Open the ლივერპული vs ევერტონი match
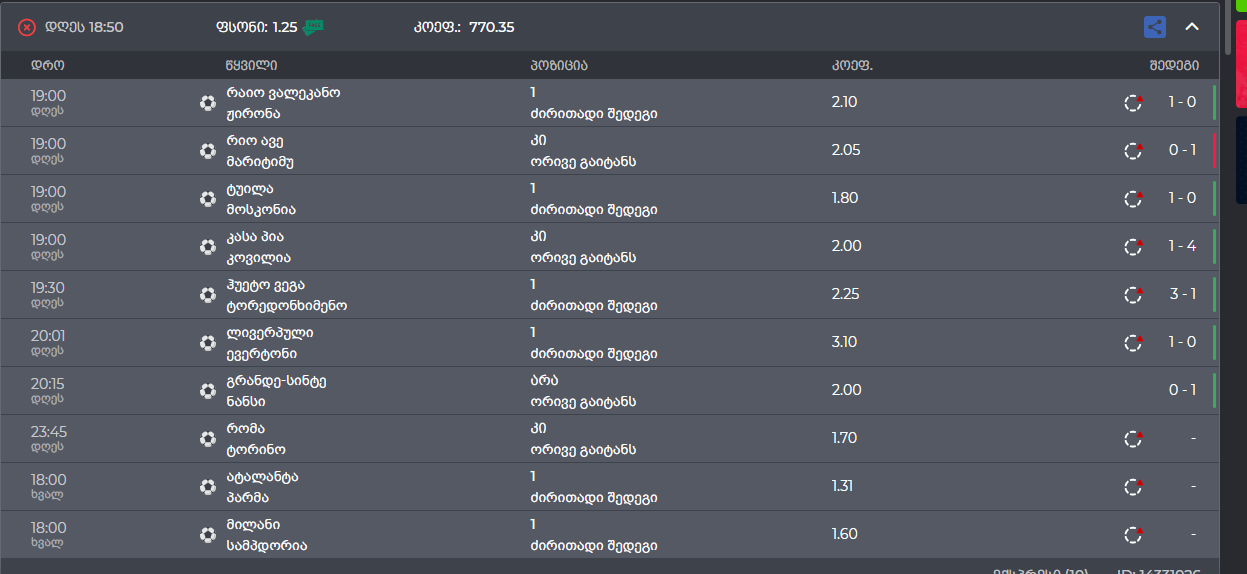 269,342
